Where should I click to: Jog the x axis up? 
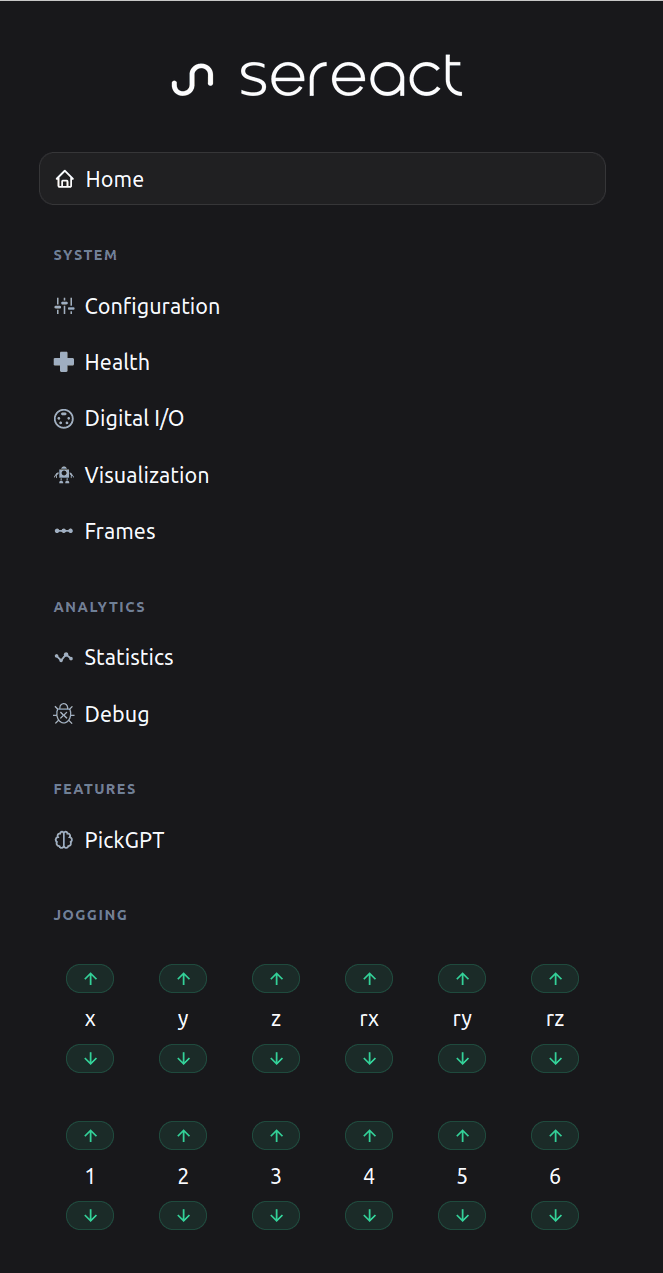tap(90, 979)
